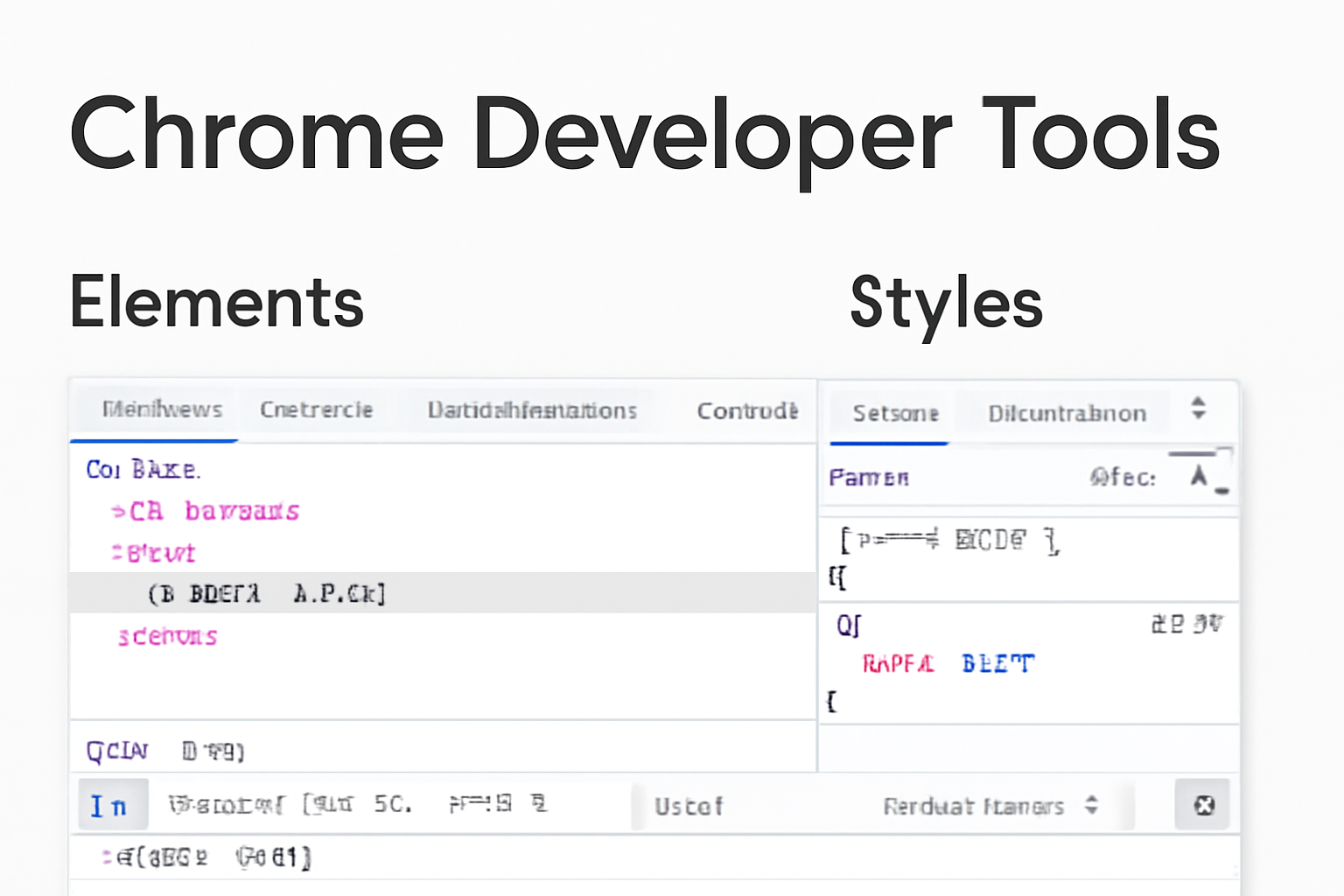Click up/down arrows icon in Styles tab bar

(x=1199, y=408)
